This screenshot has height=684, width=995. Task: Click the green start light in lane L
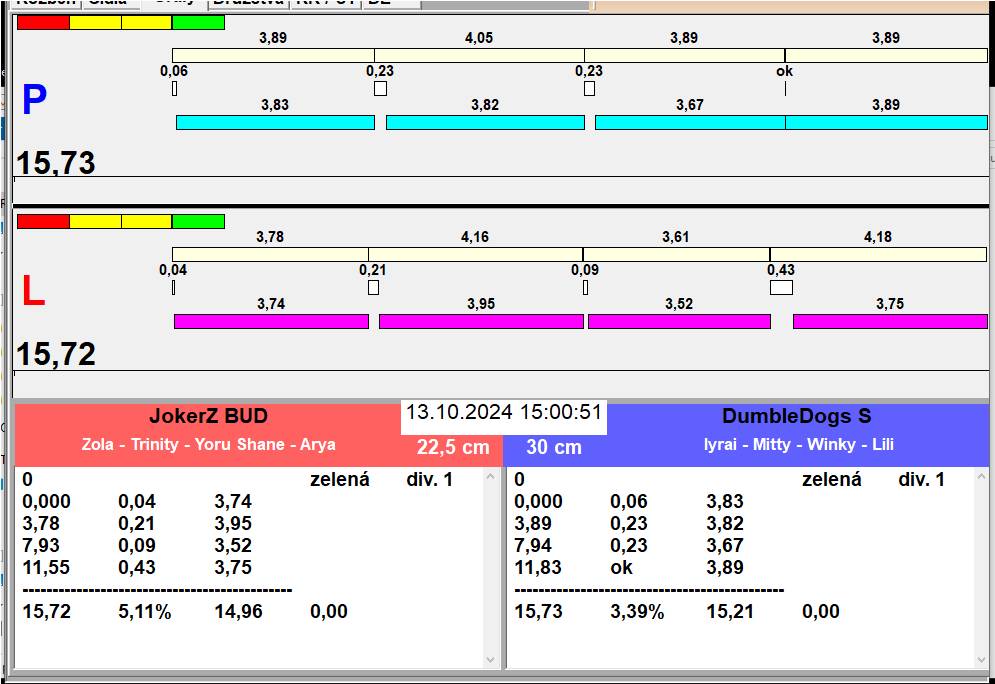pyautogui.click(x=198, y=221)
